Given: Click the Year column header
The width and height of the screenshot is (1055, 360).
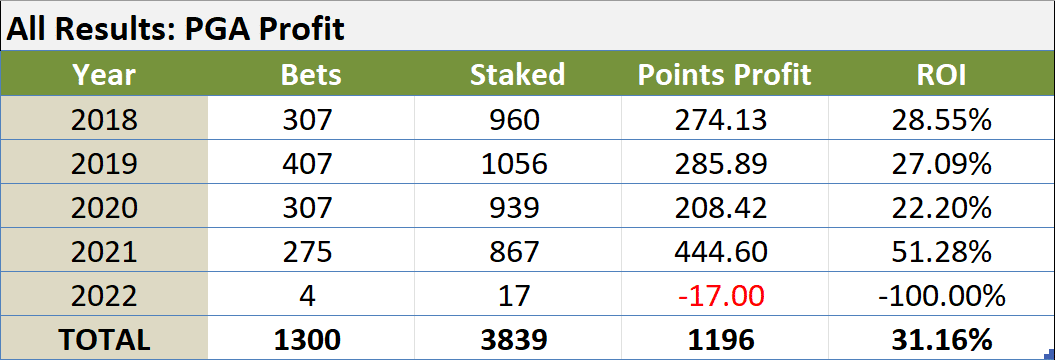Looking at the screenshot, I should click(x=104, y=75).
